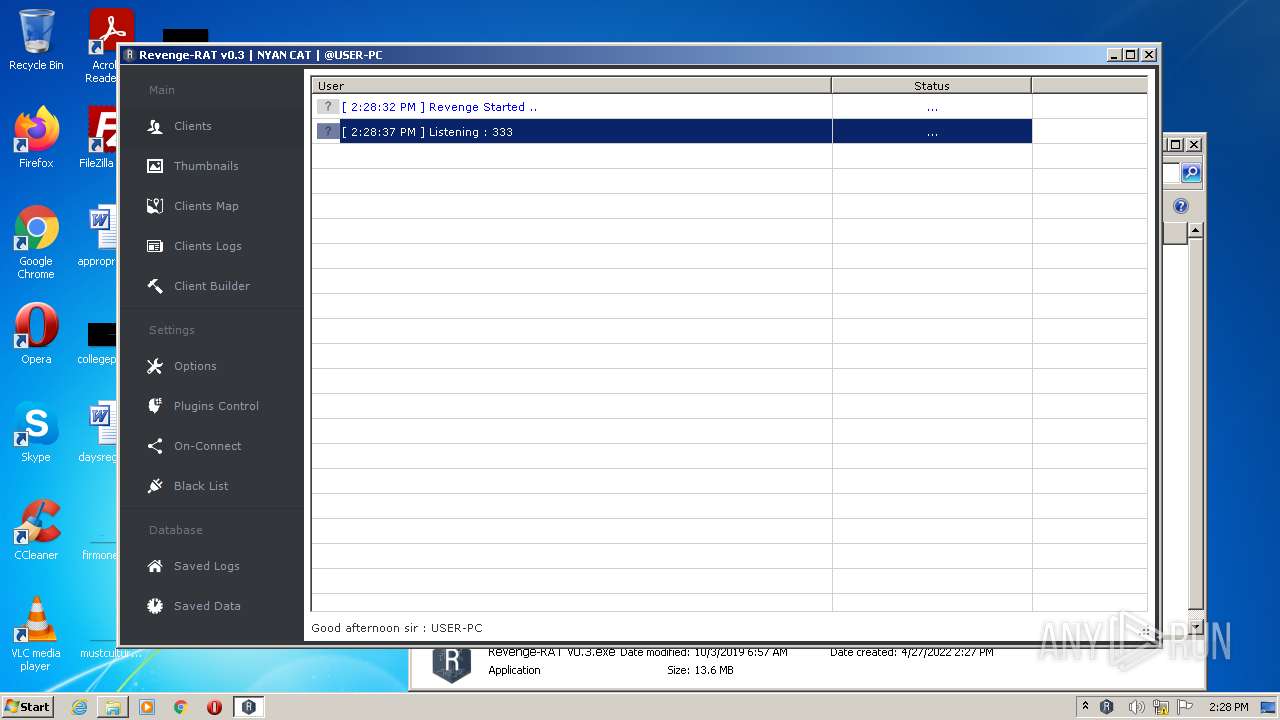Open the media player taskbar icon
Image resolution: width=1280 pixels, height=720 pixels.
click(x=147, y=707)
